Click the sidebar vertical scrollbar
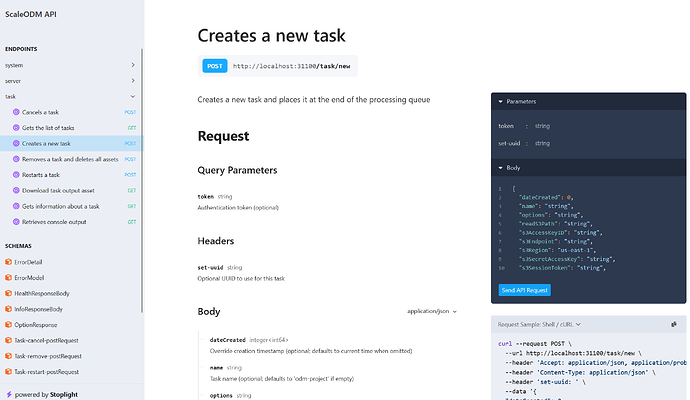 pyautogui.click(x=142, y=180)
